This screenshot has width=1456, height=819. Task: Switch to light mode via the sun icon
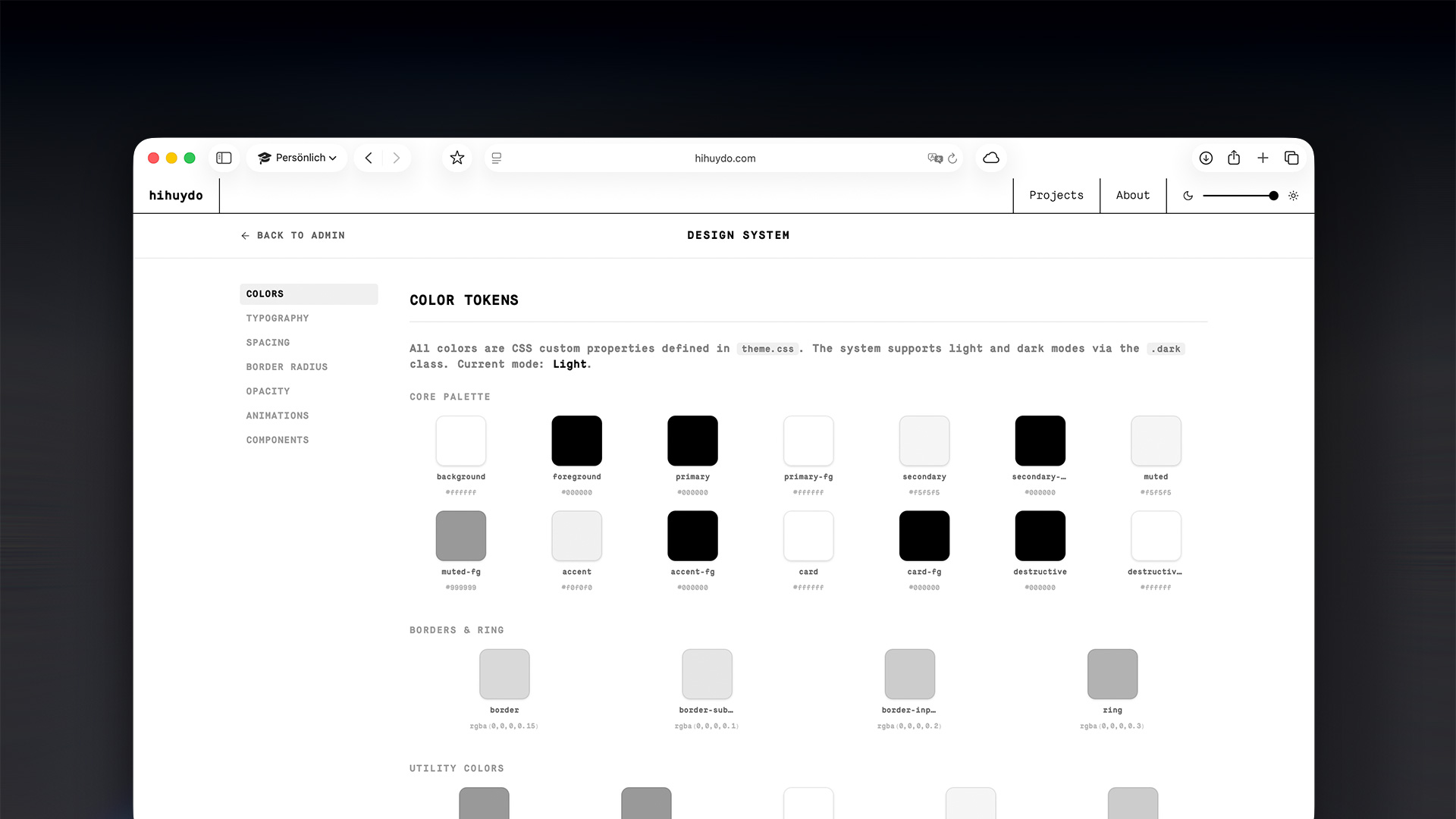(1293, 195)
